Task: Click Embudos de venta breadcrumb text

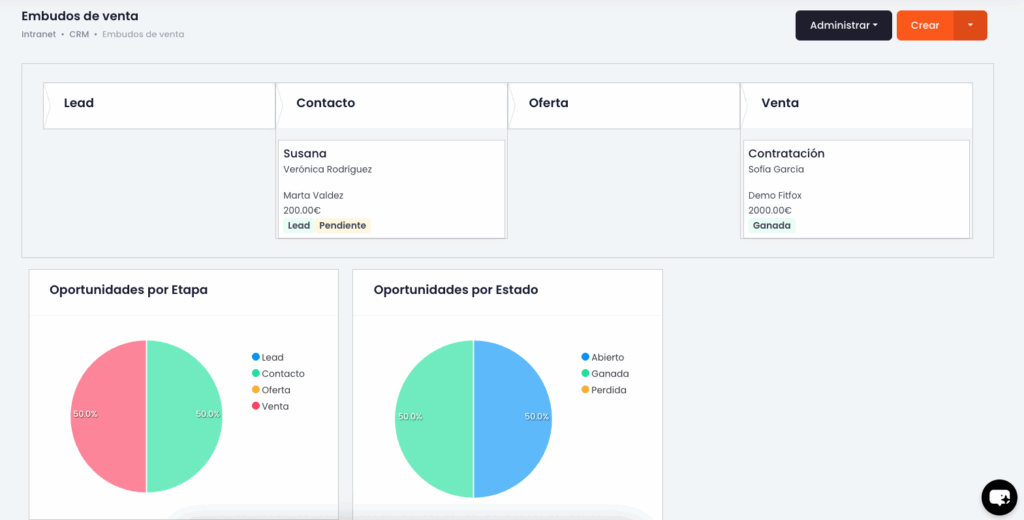Action: [x=143, y=34]
